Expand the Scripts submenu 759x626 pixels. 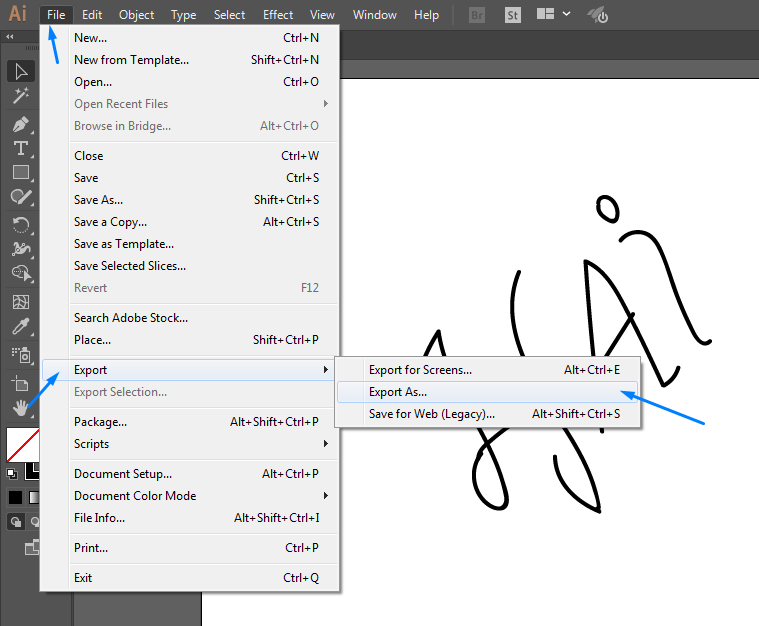pos(190,444)
